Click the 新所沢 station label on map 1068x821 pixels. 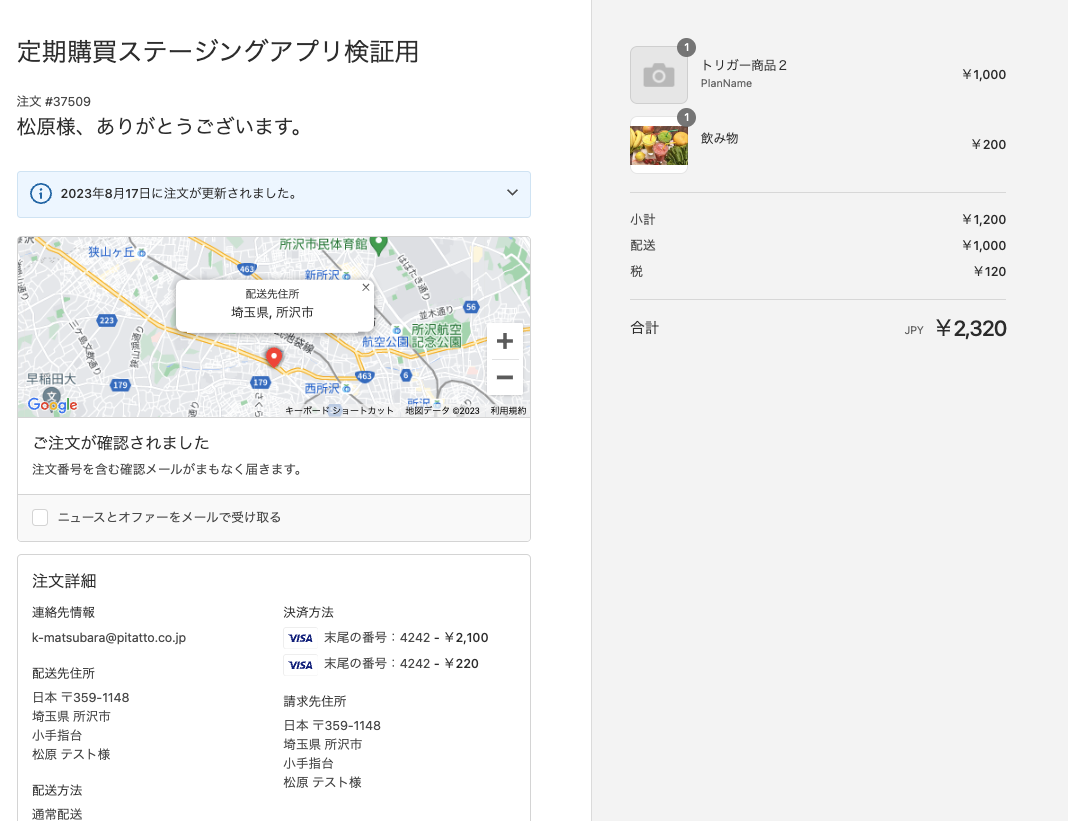pyautogui.click(x=323, y=275)
